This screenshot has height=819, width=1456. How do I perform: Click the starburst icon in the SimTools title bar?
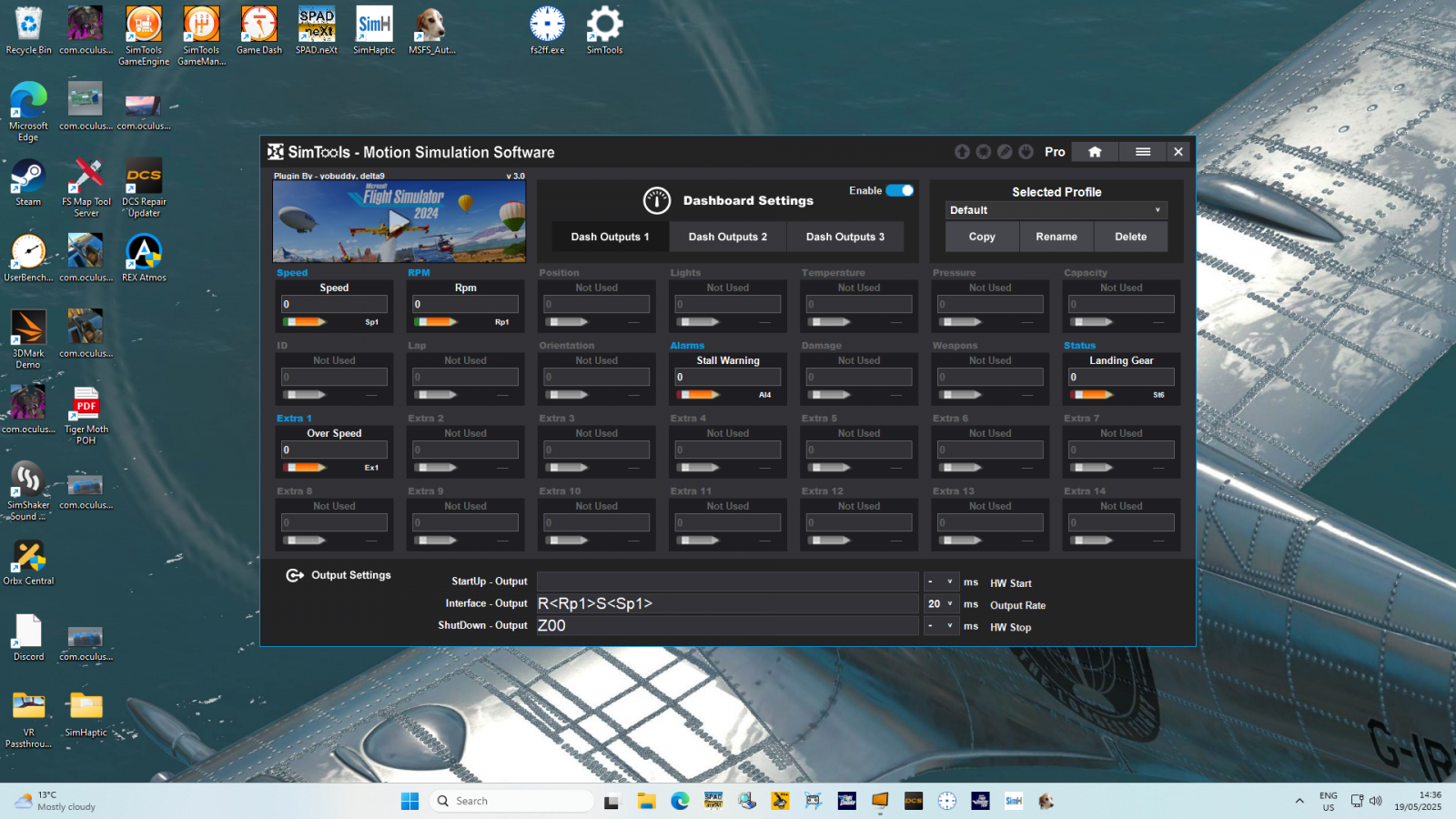click(x=984, y=152)
